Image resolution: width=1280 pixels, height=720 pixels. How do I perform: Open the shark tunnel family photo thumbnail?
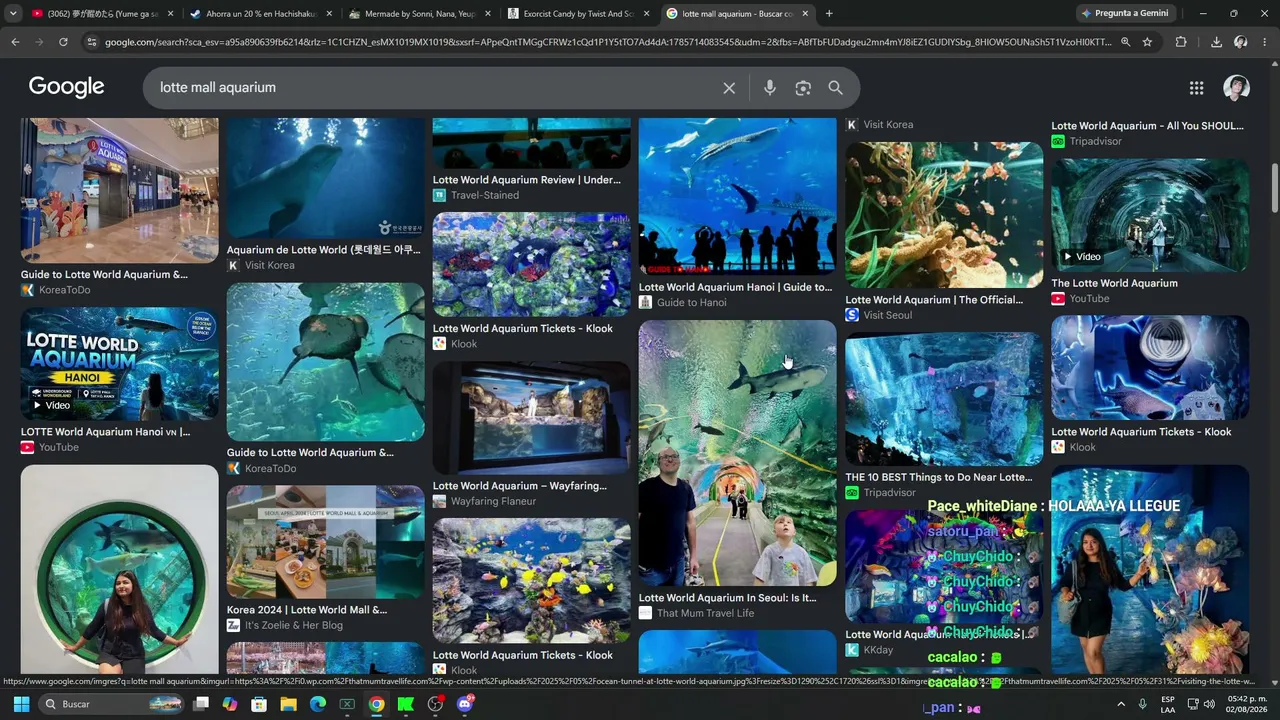coord(737,453)
